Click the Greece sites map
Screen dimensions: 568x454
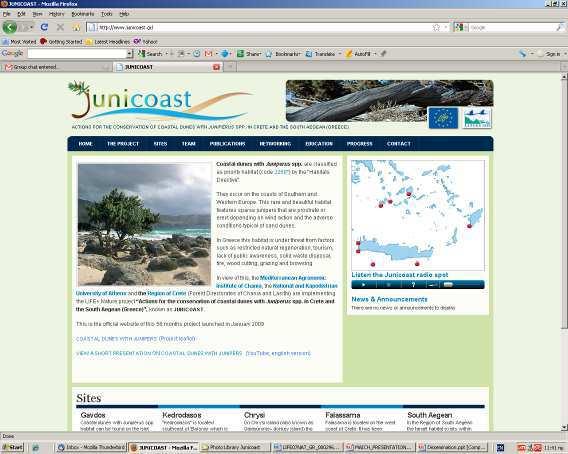[x=418, y=215]
